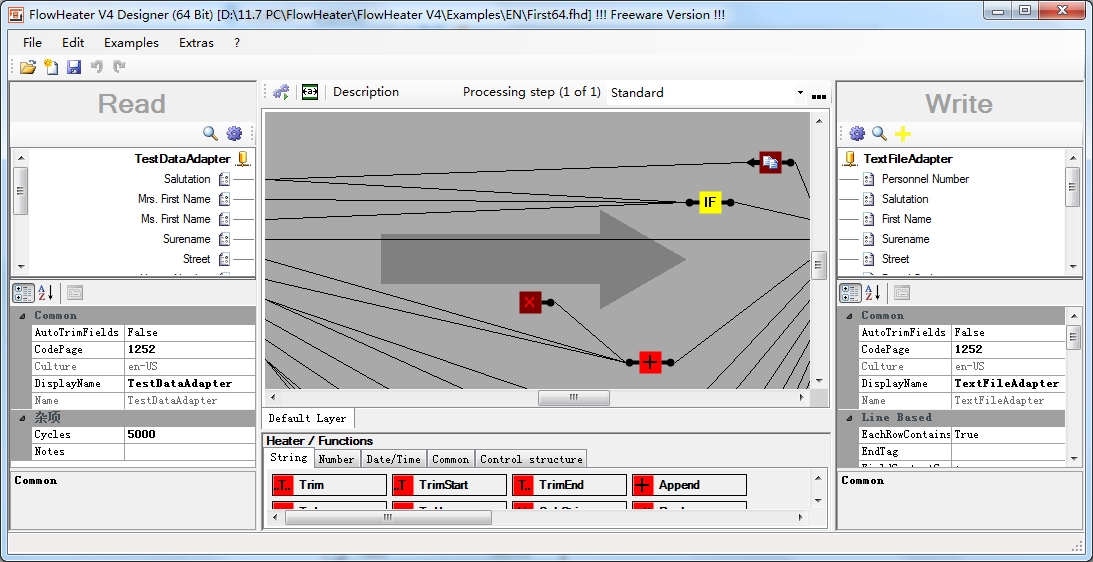
Task: Collapse the 杂项 category in Read properties
Action: (x=21, y=418)
